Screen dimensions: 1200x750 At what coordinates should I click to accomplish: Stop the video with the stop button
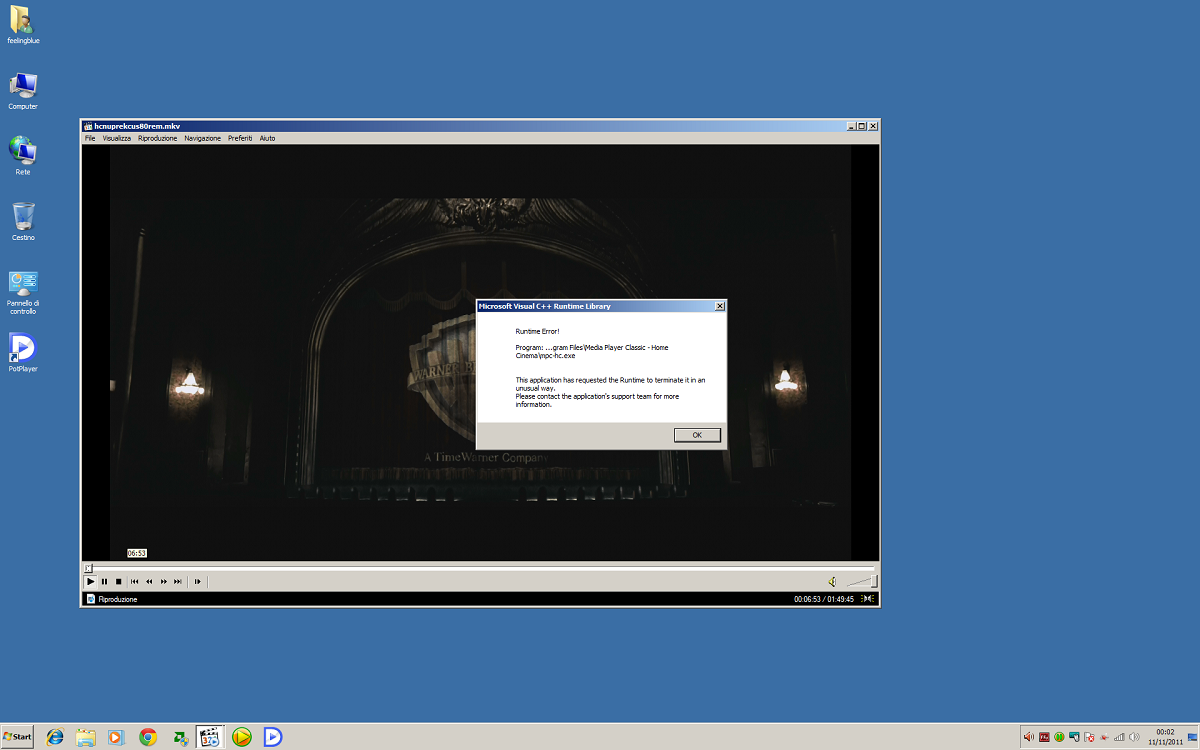[x=118, y=581]
